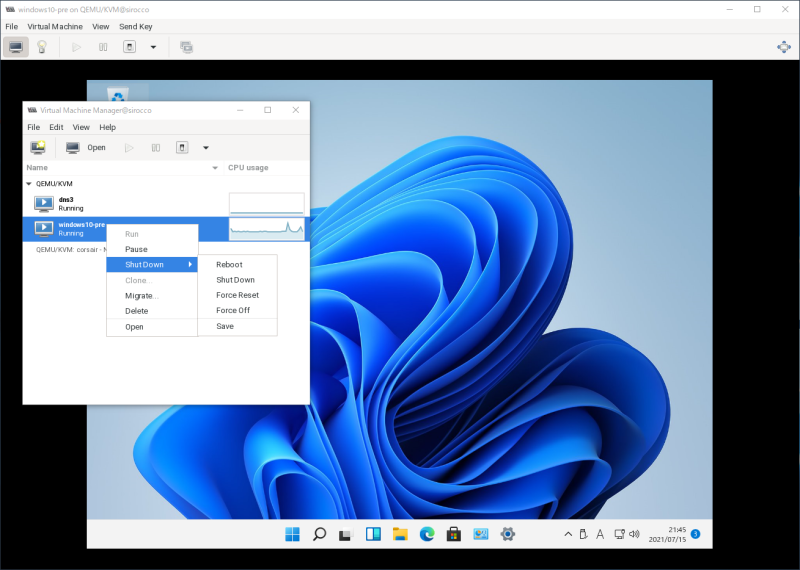Viewport: 800px width, 570px height.
Task: Click the volume speaker tray icon
Action: pos(634,534)
